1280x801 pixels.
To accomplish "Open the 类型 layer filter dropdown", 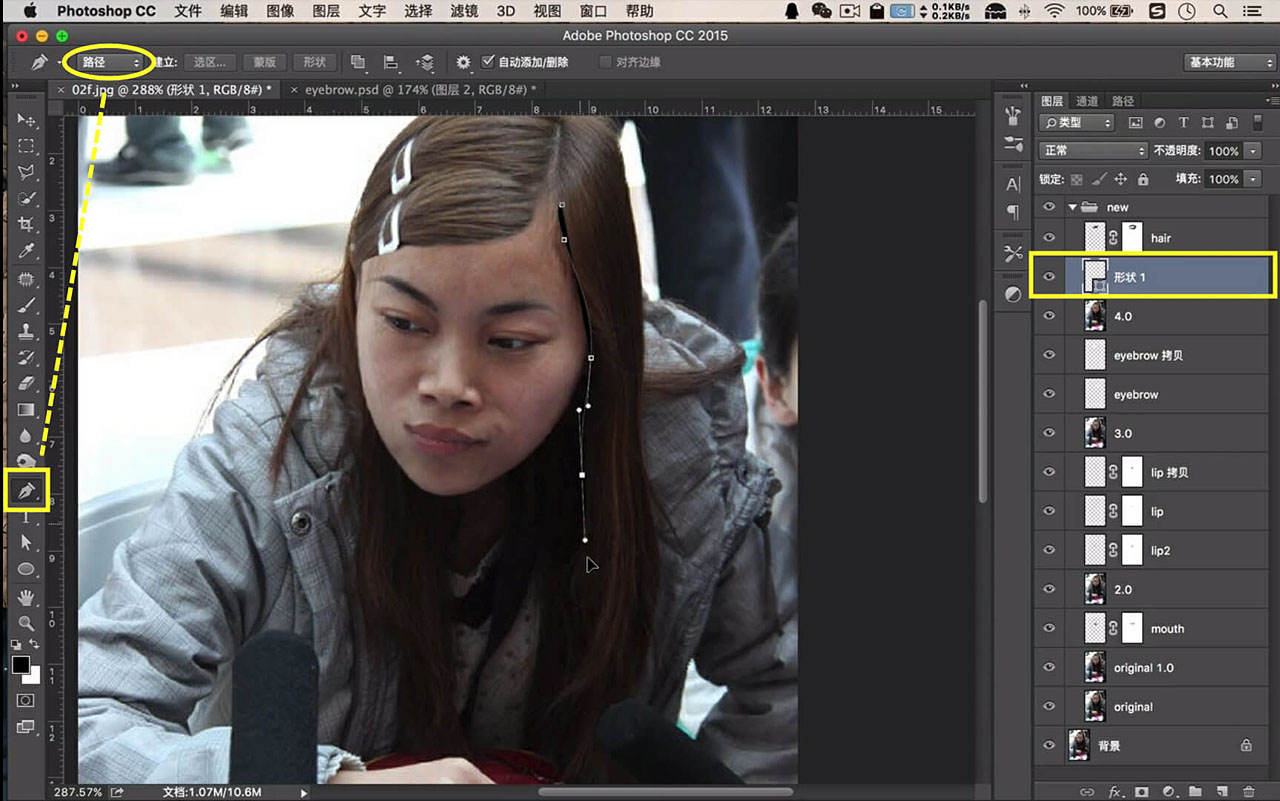I will pyautogui.click(x=1077, y=123).
